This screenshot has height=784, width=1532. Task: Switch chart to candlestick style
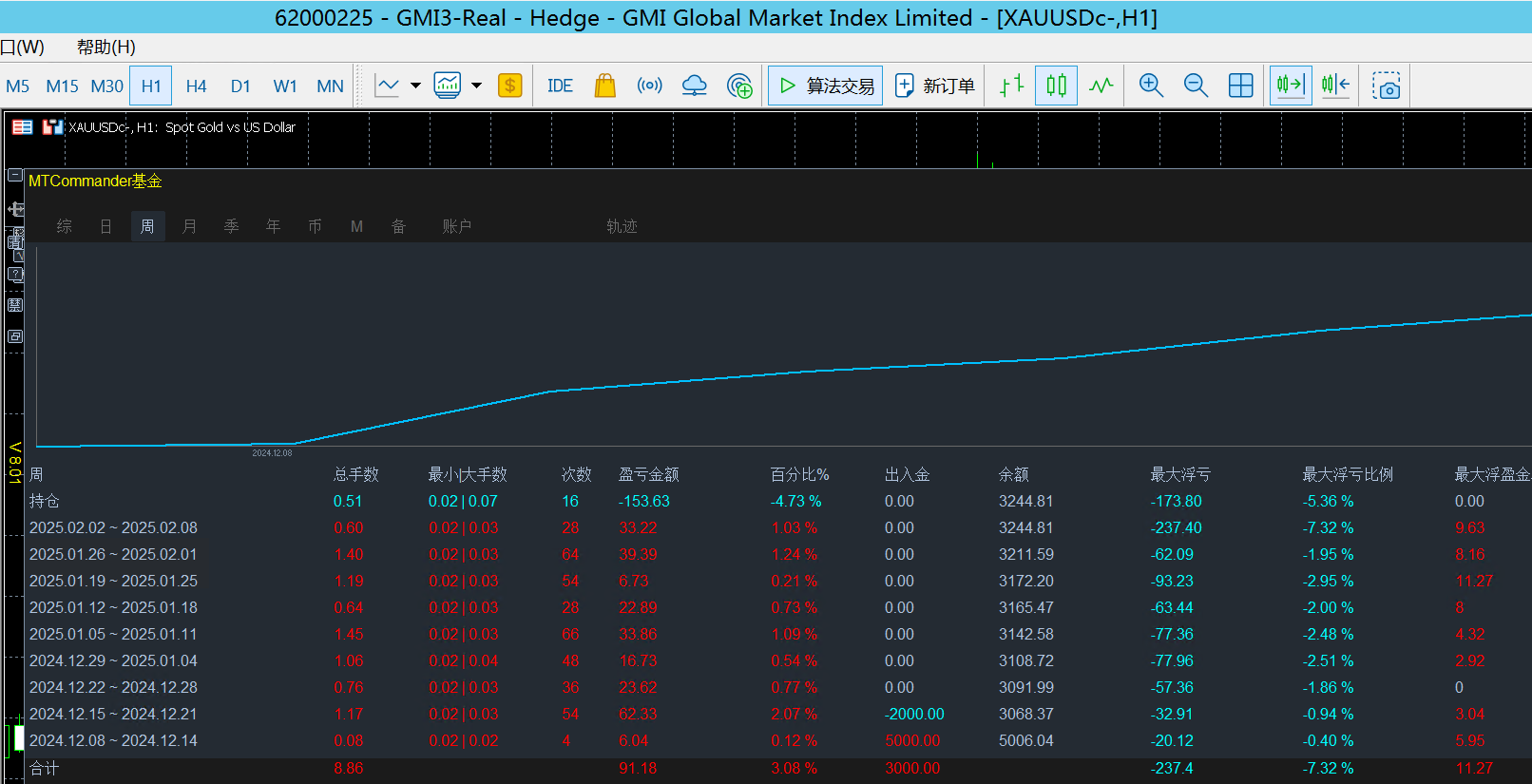[x=1056, y=86]
